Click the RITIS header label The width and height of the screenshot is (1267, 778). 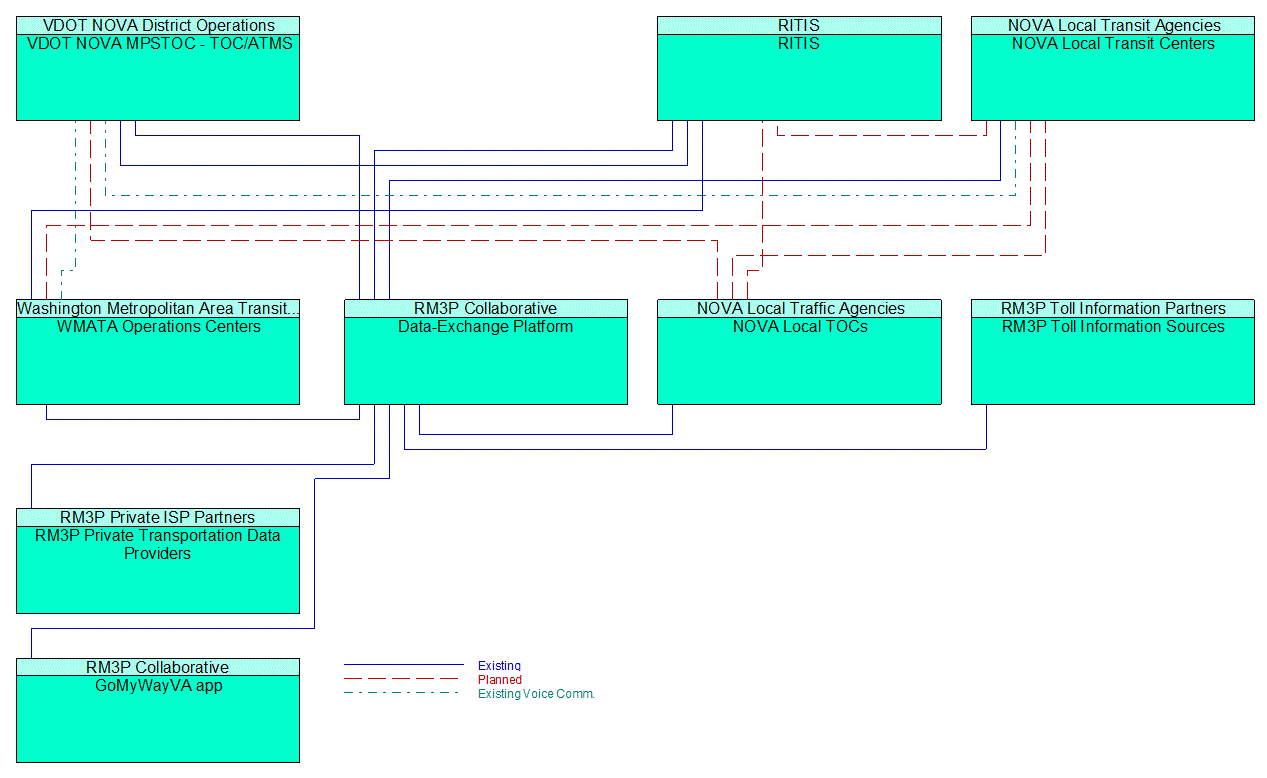[x=799, y=26]
